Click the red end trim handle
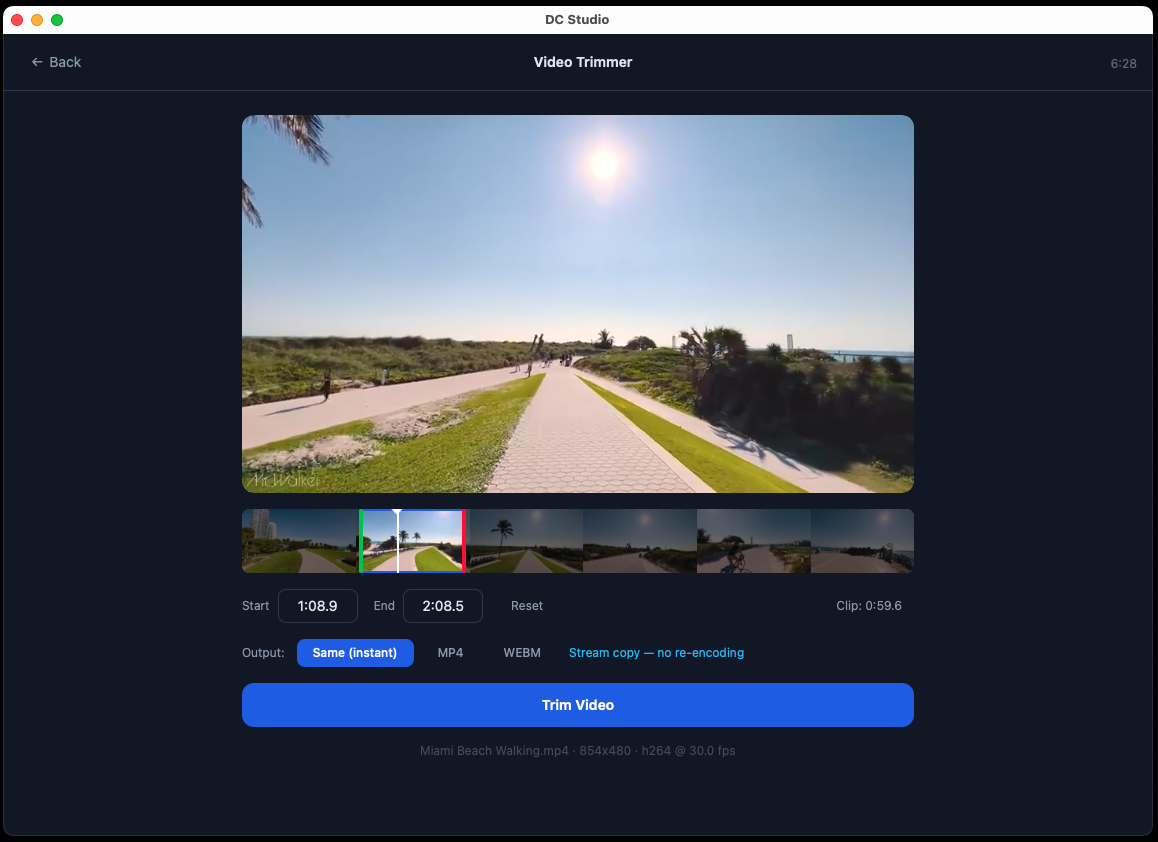1158x842 pixels. pyautogui.click(x=464, y=540)
